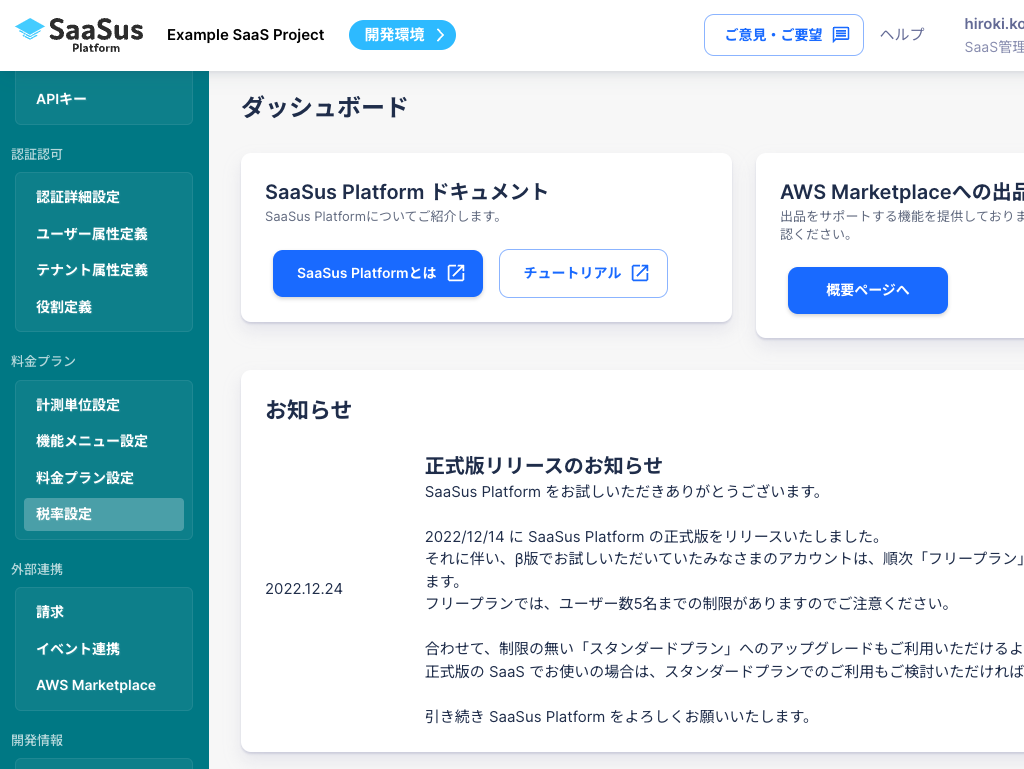
Task: Click the SaaSus Platform logo
Action: (79, 35)
